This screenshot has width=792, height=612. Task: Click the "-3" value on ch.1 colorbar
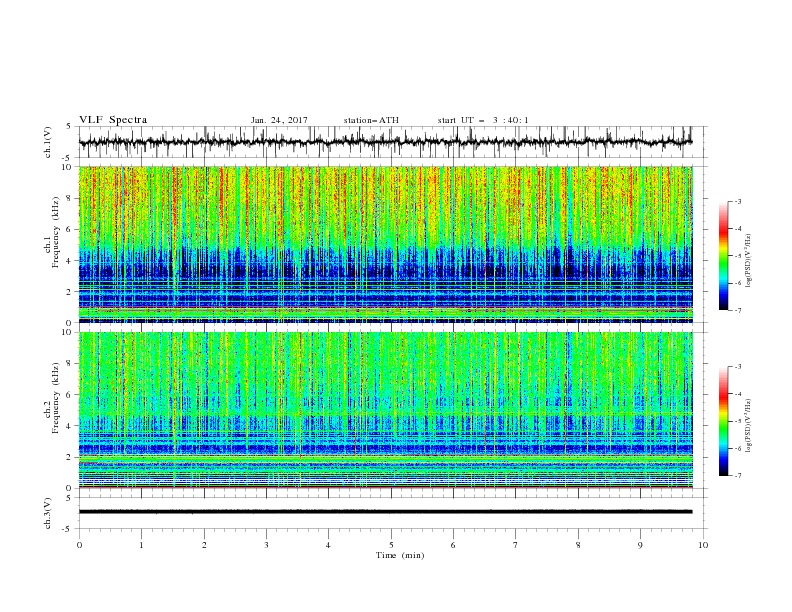[x=738, y=201]
